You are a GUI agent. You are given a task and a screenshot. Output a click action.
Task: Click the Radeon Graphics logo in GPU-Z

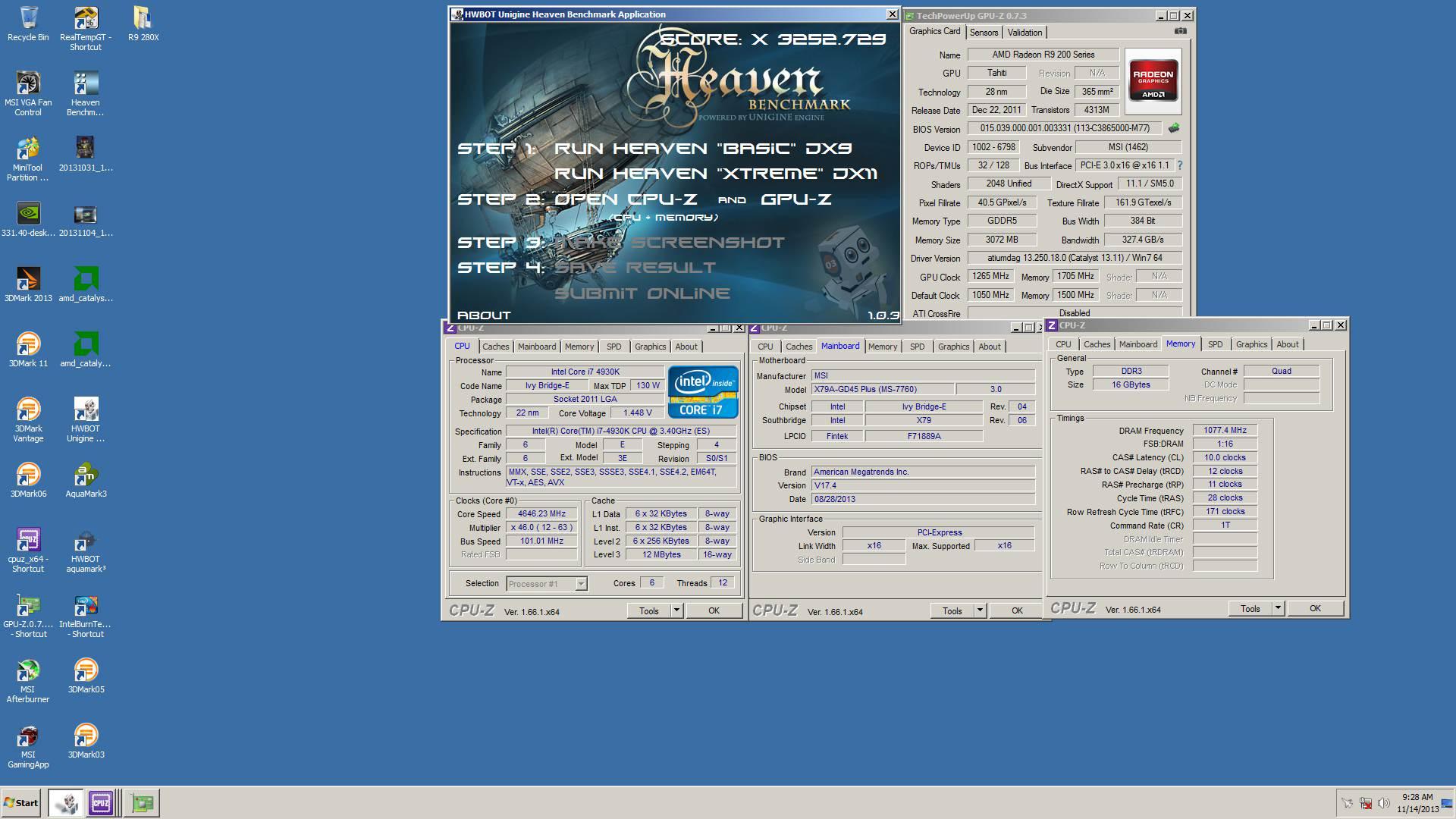tap(1153, 82)
